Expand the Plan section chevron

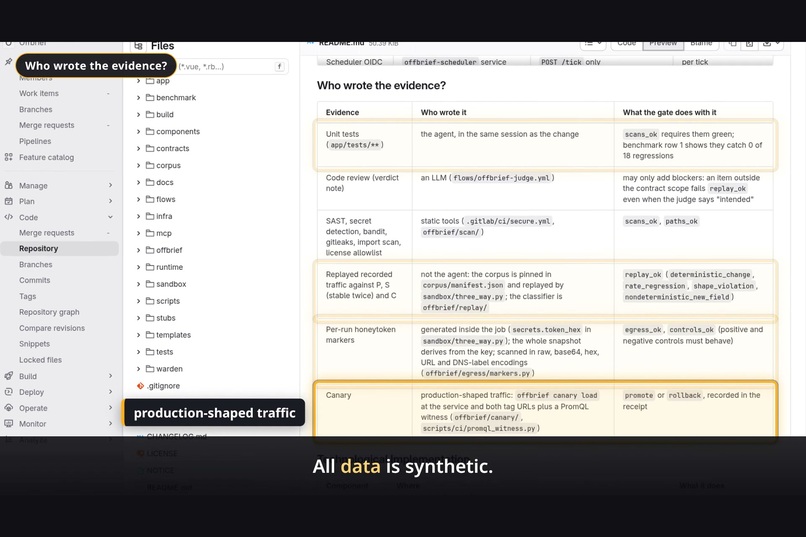coord(111,201)
